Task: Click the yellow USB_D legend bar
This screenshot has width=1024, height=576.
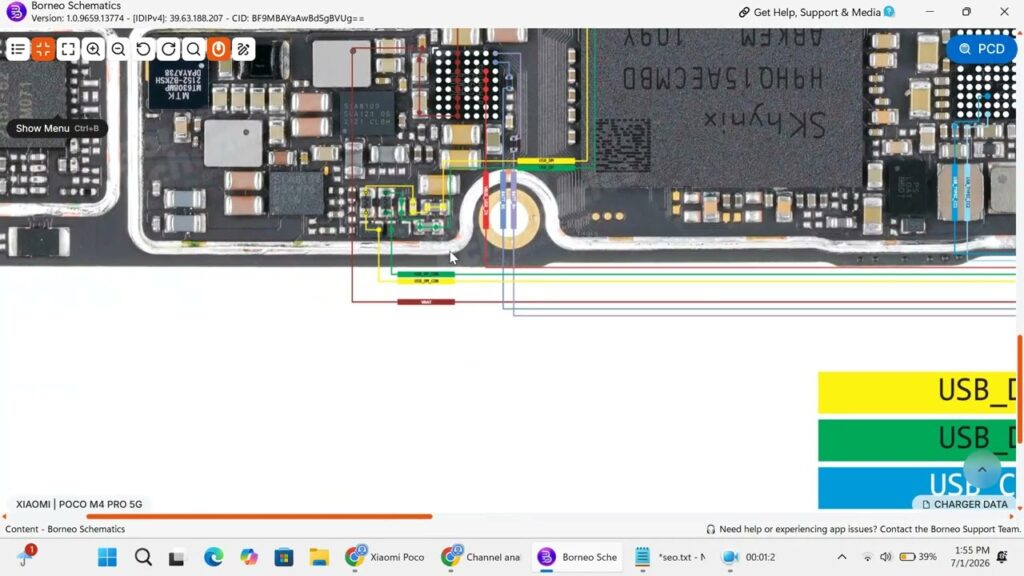Action: coord(917,392)
